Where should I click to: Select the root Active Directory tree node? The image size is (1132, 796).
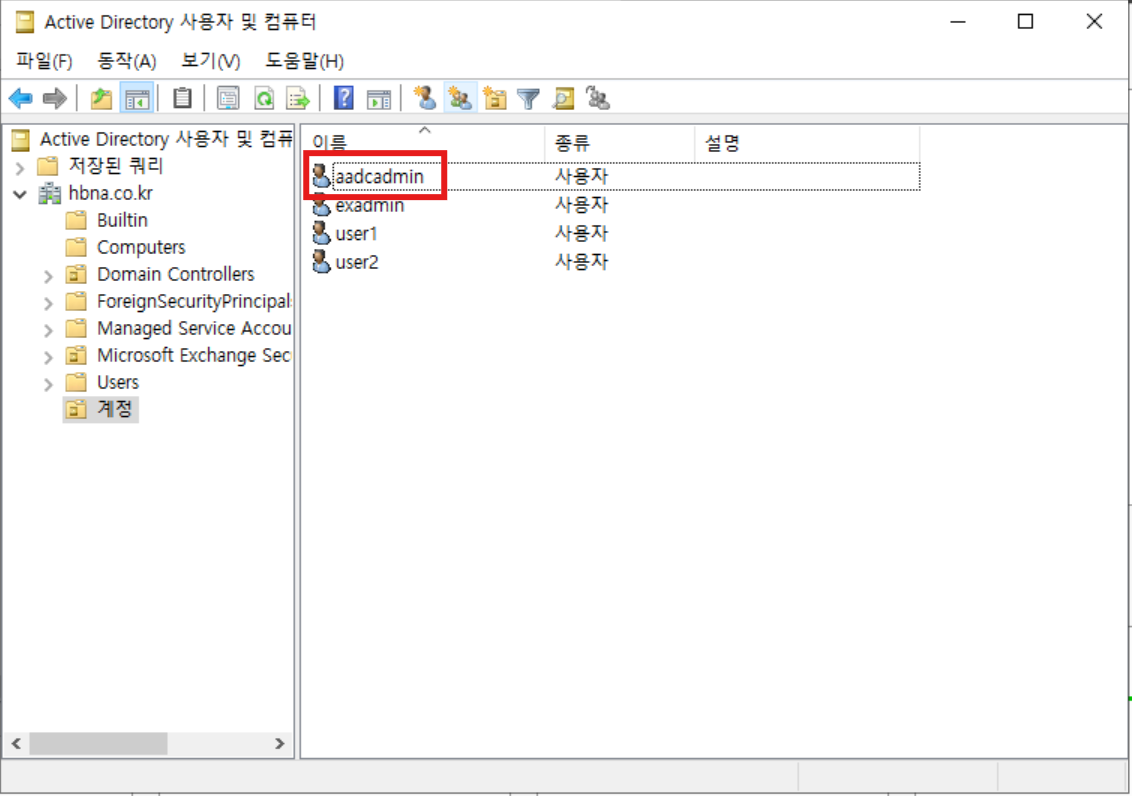click(166, 139)
